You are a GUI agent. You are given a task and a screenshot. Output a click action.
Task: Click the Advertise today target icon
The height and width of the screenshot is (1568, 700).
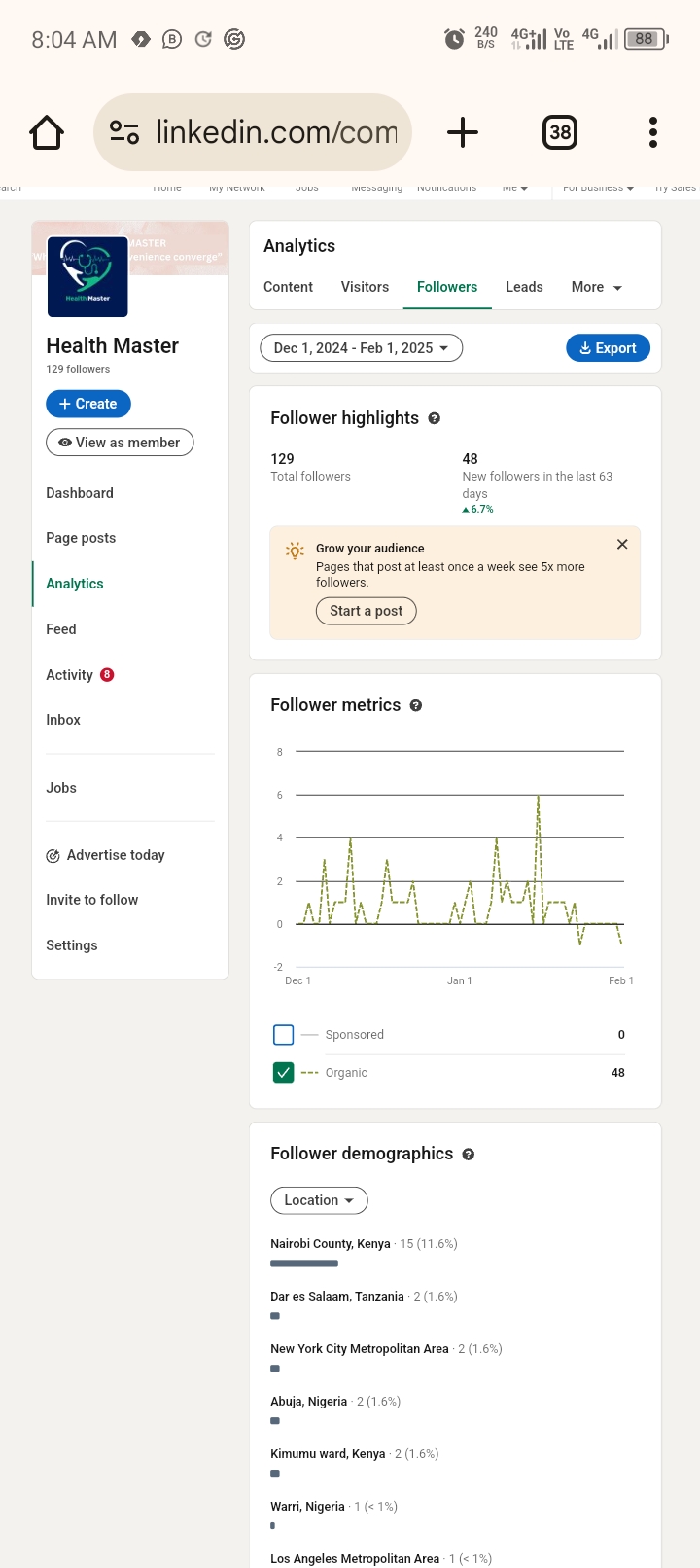coord(53,856)
